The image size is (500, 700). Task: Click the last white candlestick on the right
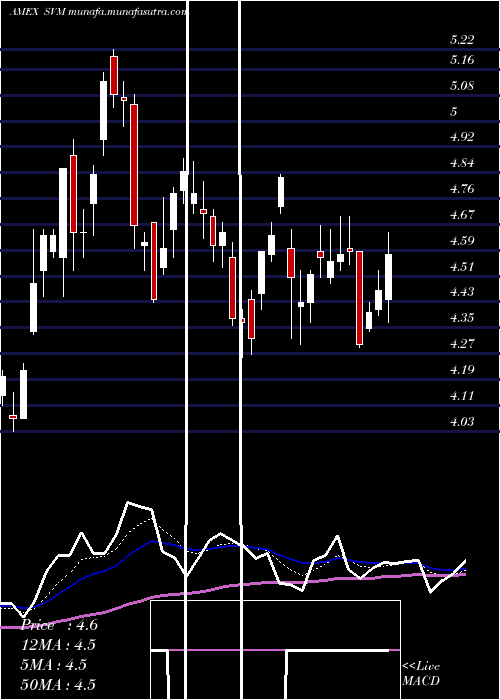click(x=388, y=277)
